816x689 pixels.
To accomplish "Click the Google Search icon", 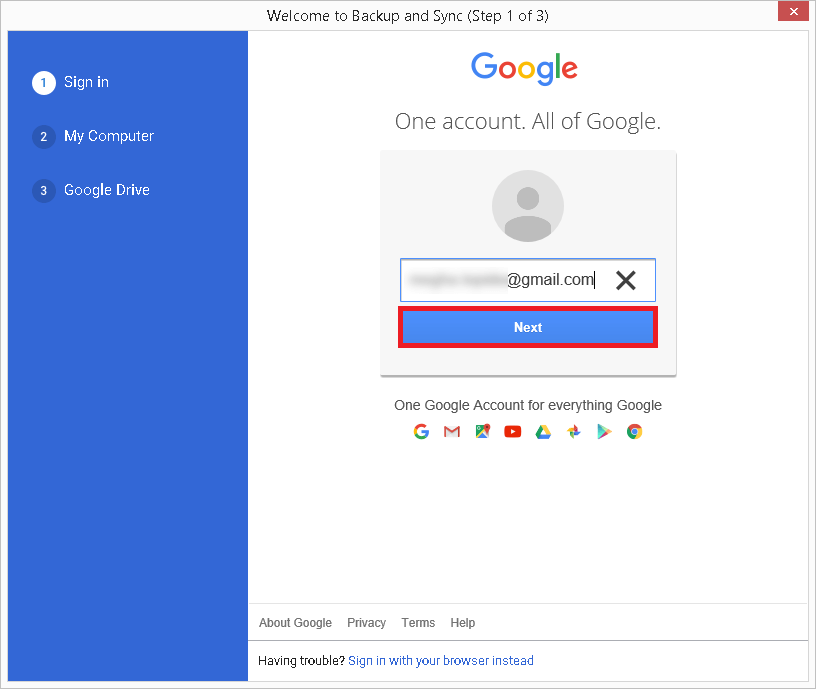I will tap(421, 431).
